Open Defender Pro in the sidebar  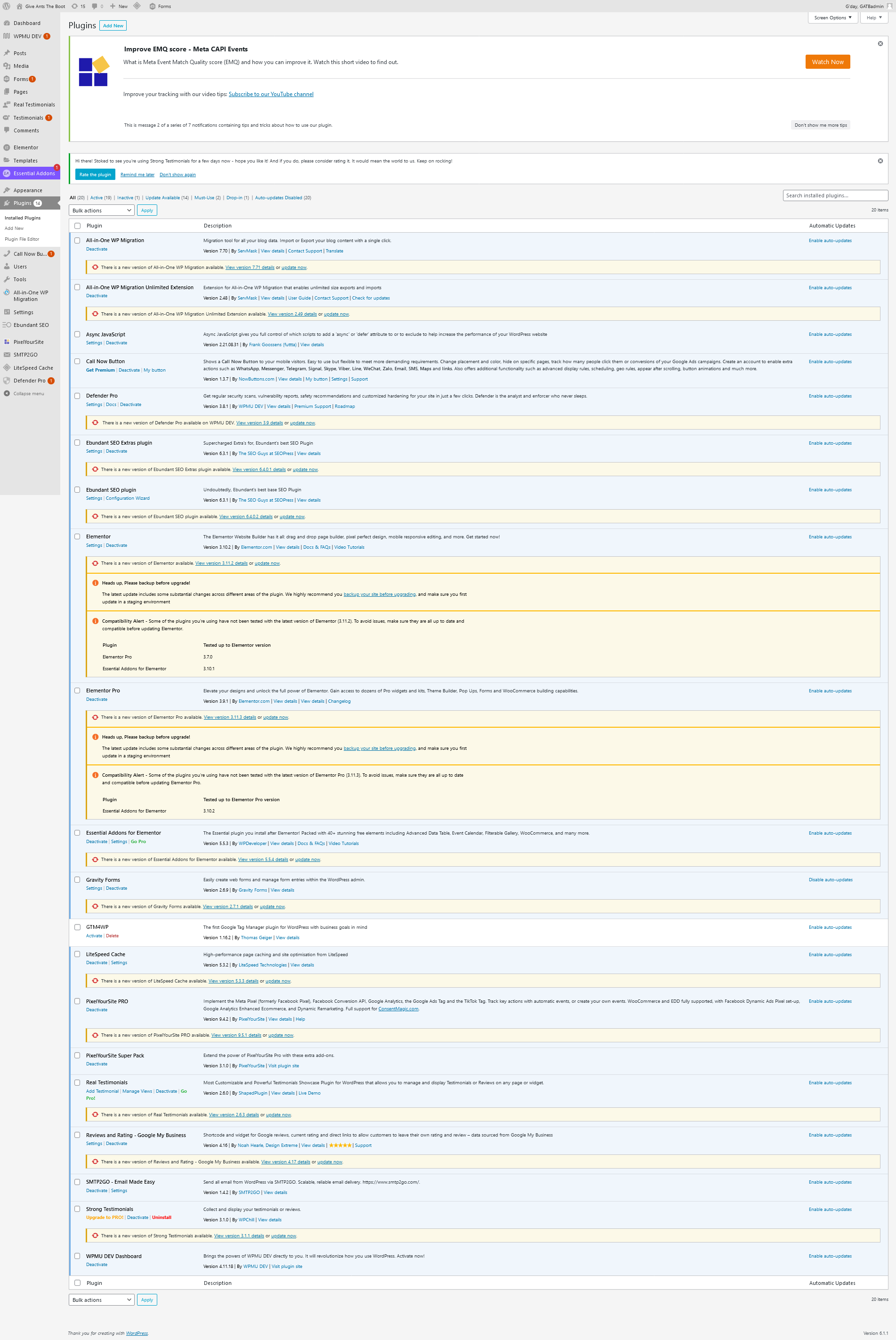click(29, 381)
